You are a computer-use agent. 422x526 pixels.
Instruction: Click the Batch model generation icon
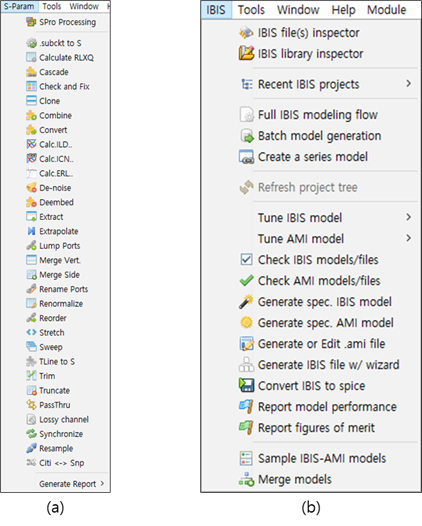pyautogui.click(x=247, y=136)
